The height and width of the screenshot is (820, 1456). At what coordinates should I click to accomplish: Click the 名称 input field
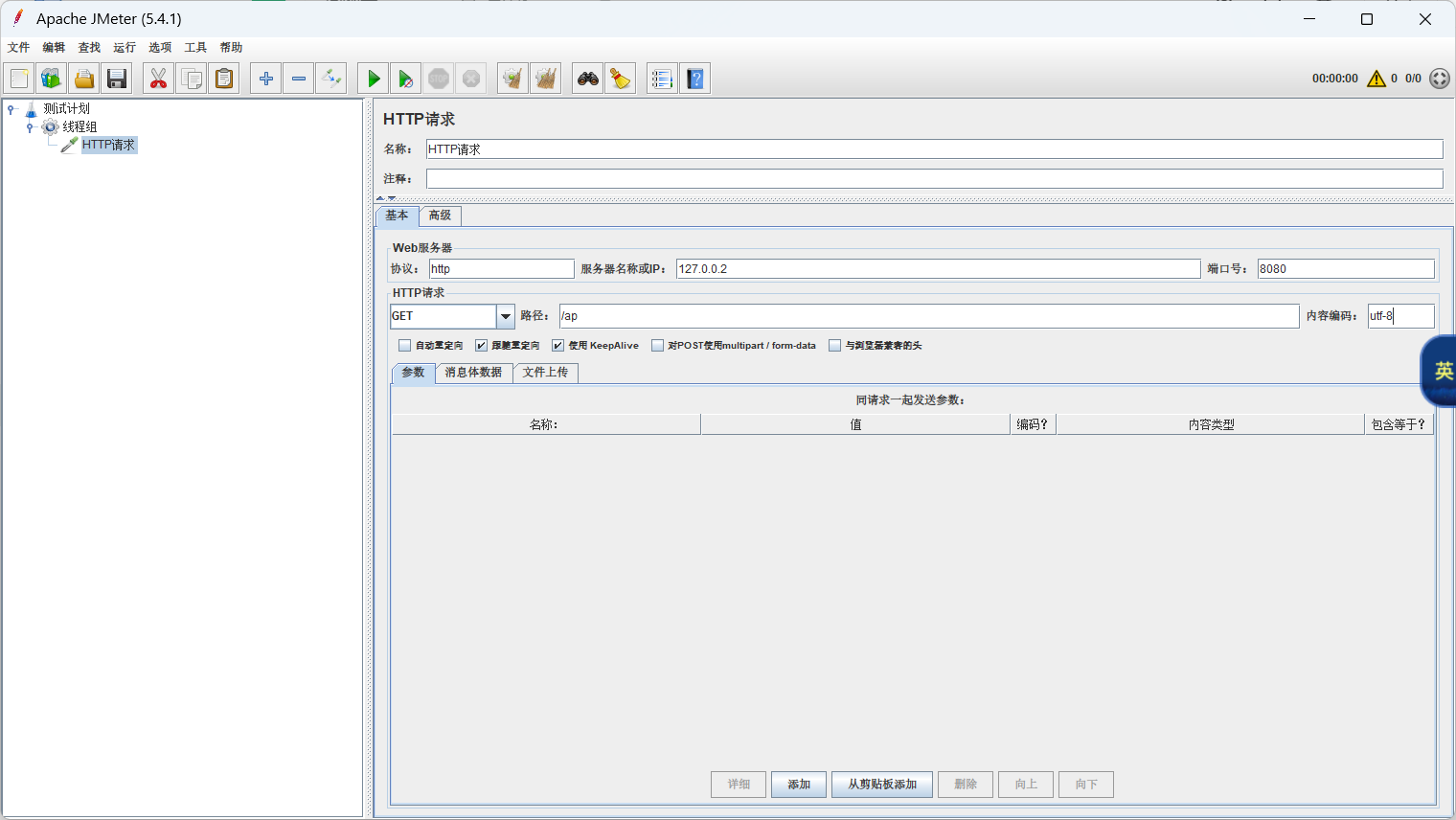[934, 149]
